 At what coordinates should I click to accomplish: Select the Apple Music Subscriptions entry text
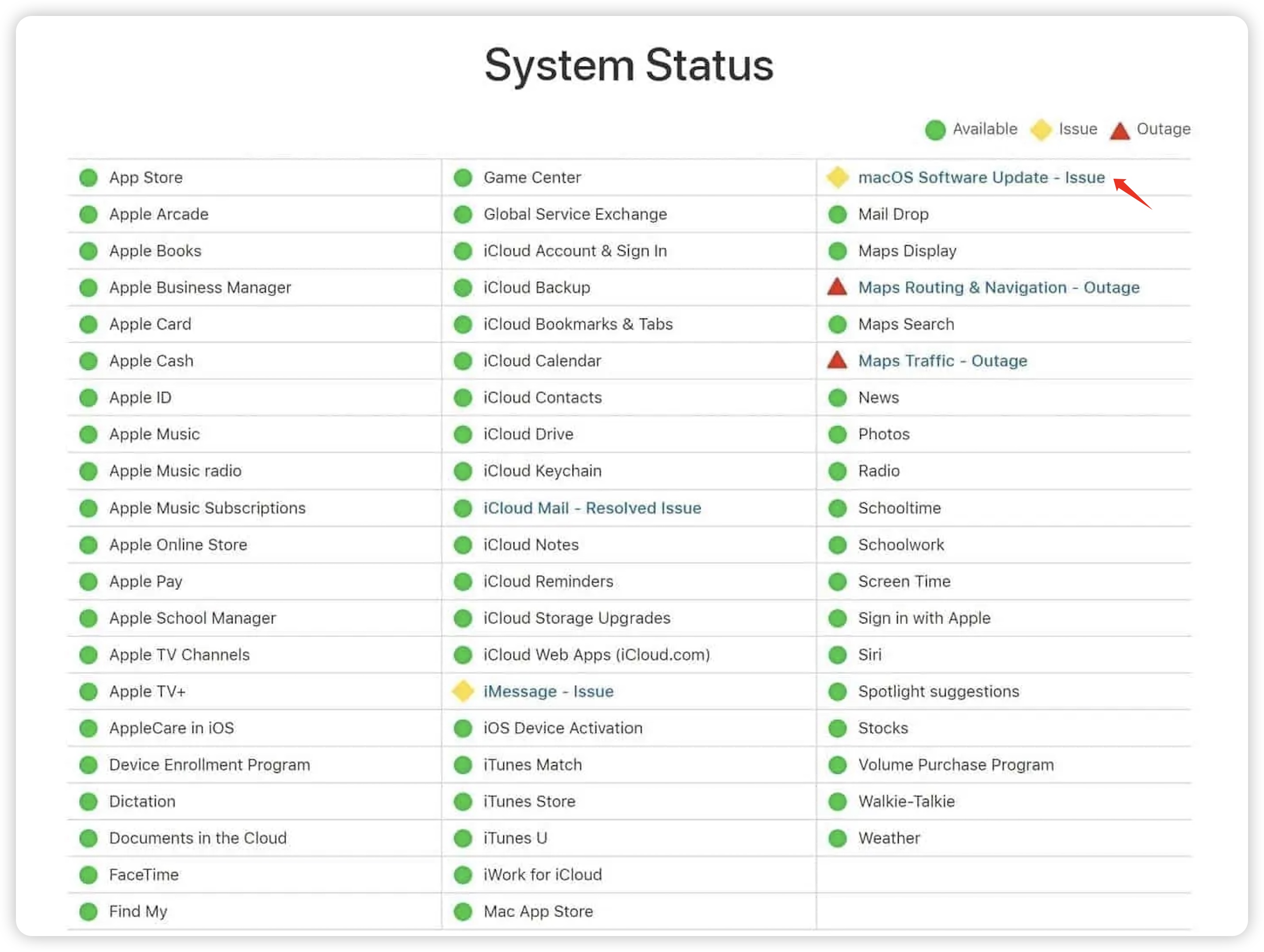click(x=207, y=508)
